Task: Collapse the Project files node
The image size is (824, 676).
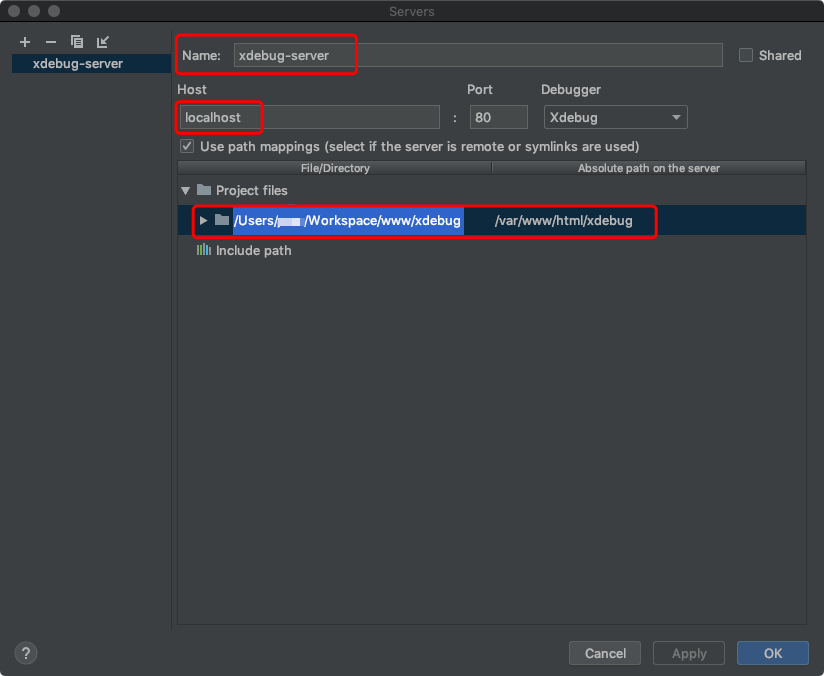Action: 185,190
